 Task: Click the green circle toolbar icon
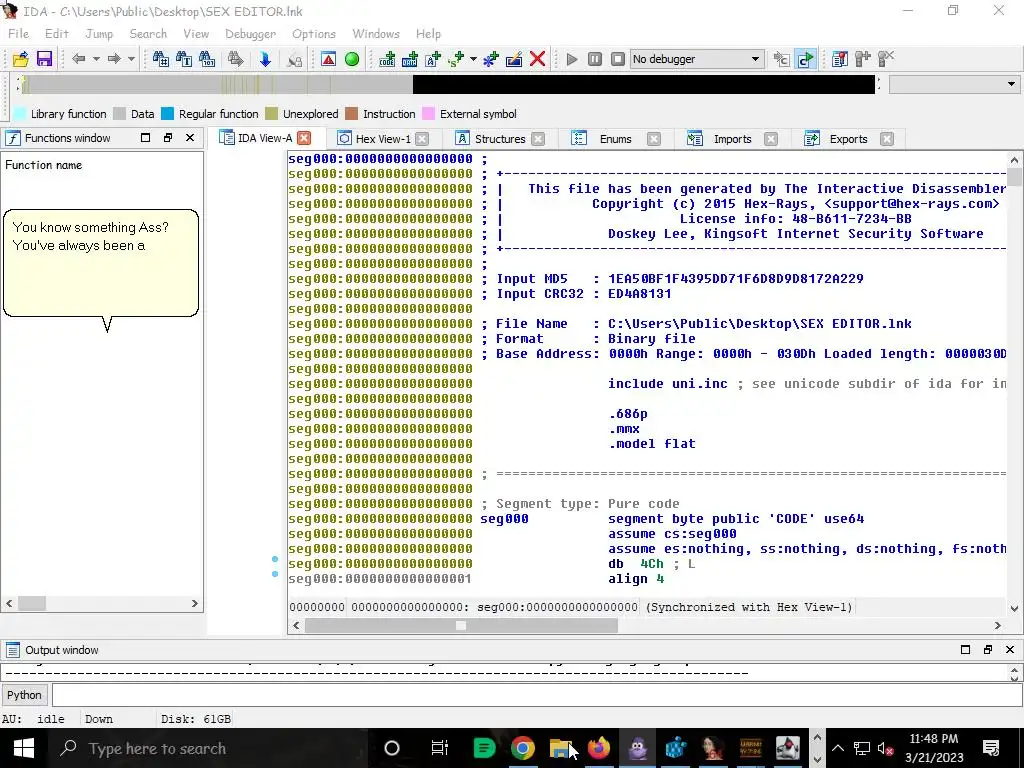pyautogui.click(x=352, y=59)
